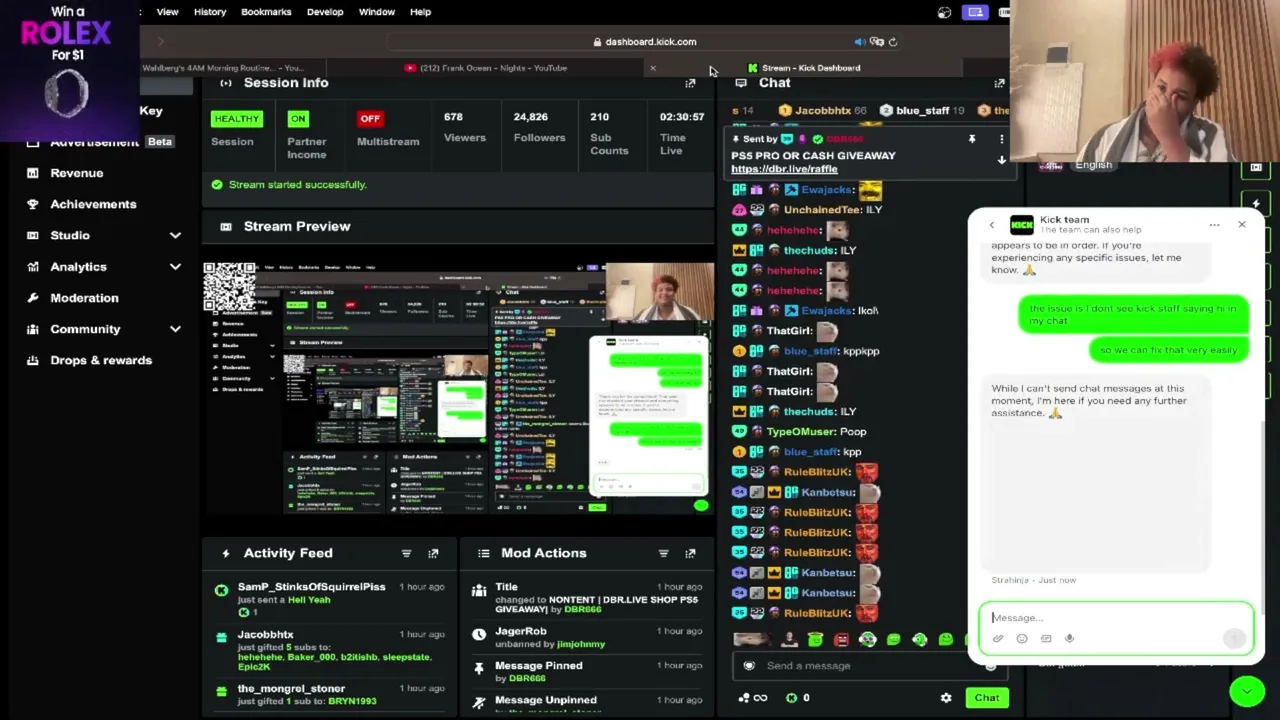Open Drops & rewards in sidebar
Image resolution: width=1280 pixels, height=720 pixels.
(x=101, y=360)
